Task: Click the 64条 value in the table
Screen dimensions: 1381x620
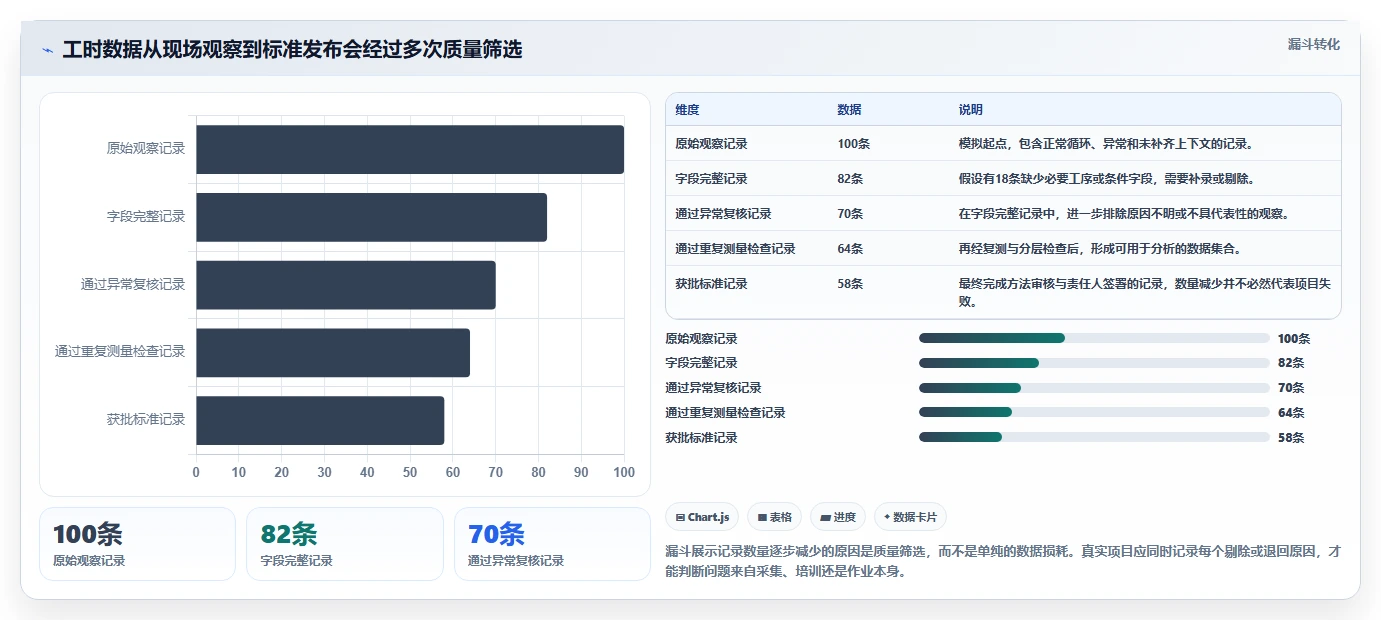Action: (850, 249)
